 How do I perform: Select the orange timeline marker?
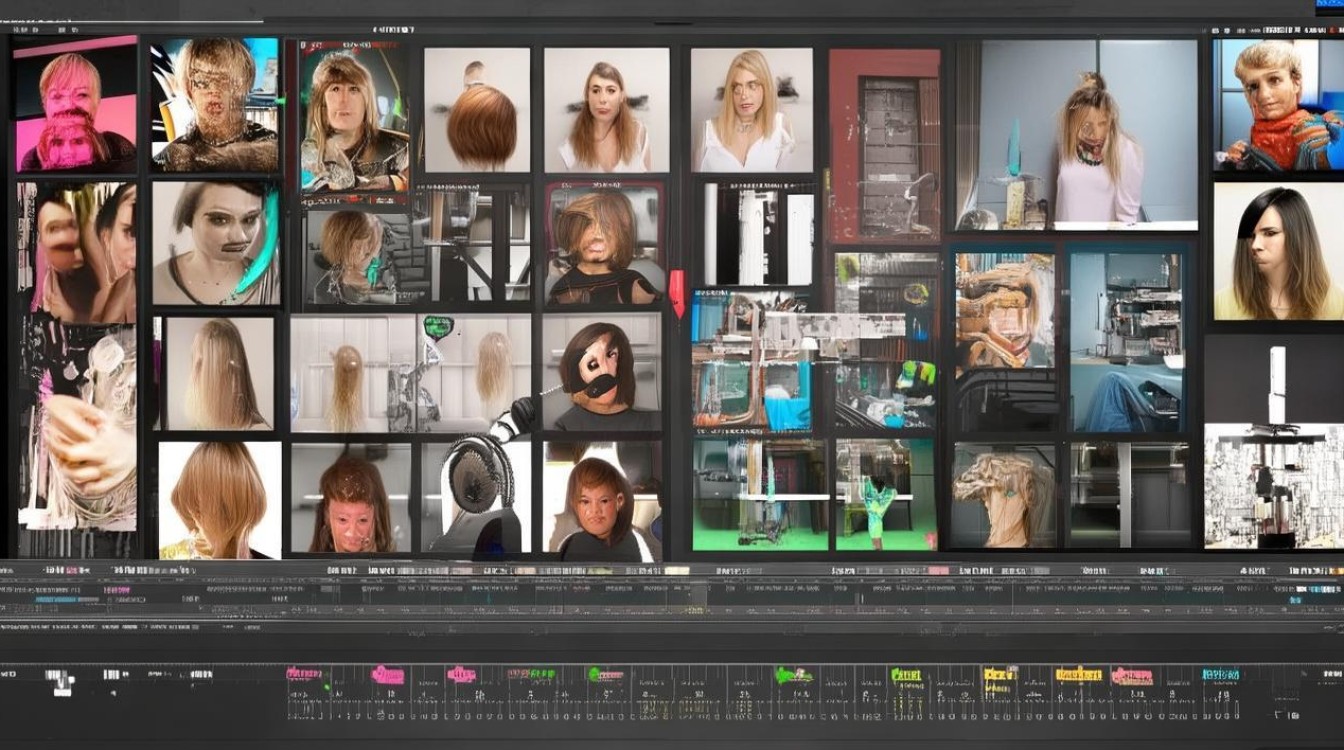pos(1079,675)
